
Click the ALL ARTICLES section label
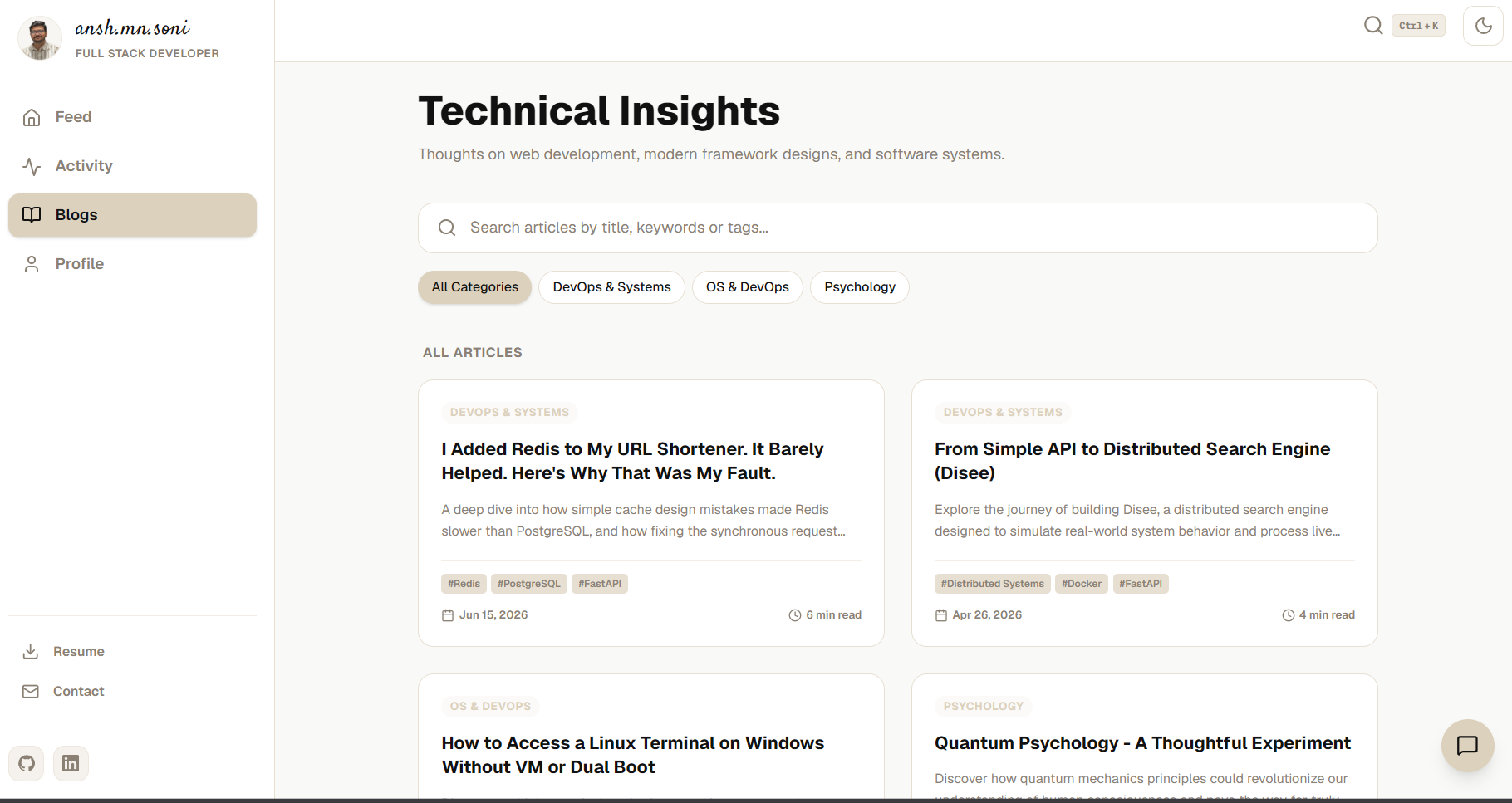point(473,353)
